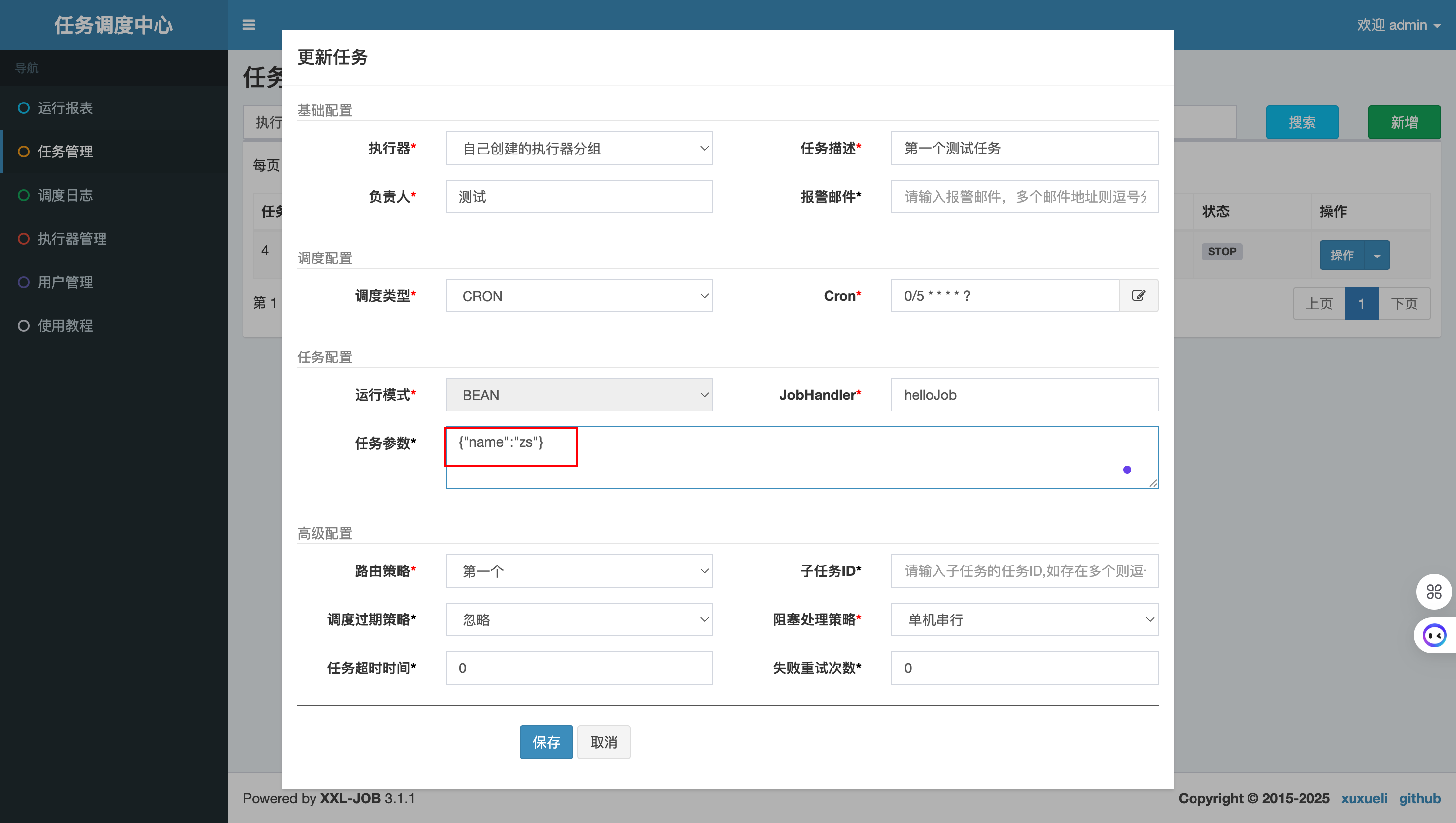Click the 使用教程 circle icon
This screenshot has height=823, width=1456.
pos(24,325)
